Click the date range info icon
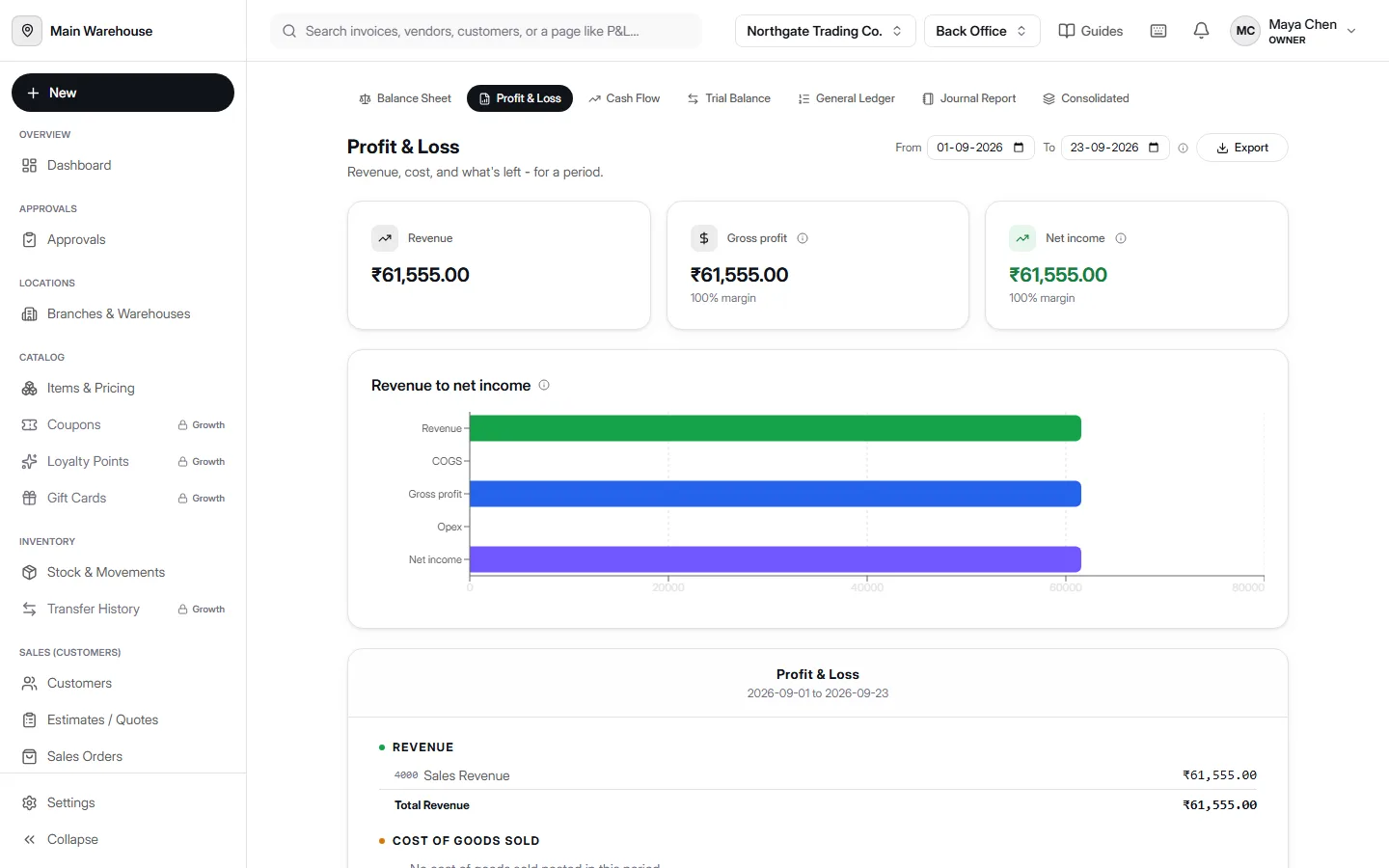The image size is (1389, 868). coord(1183,148)
